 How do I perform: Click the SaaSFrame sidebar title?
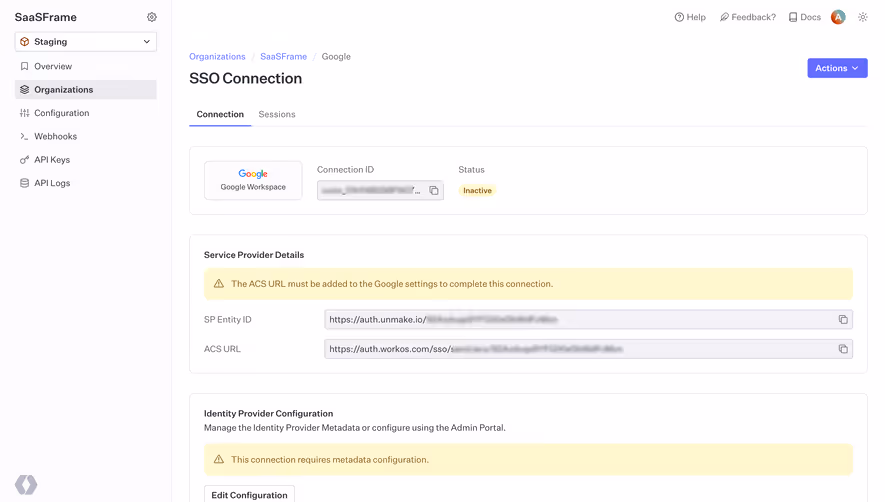[46, 17]
